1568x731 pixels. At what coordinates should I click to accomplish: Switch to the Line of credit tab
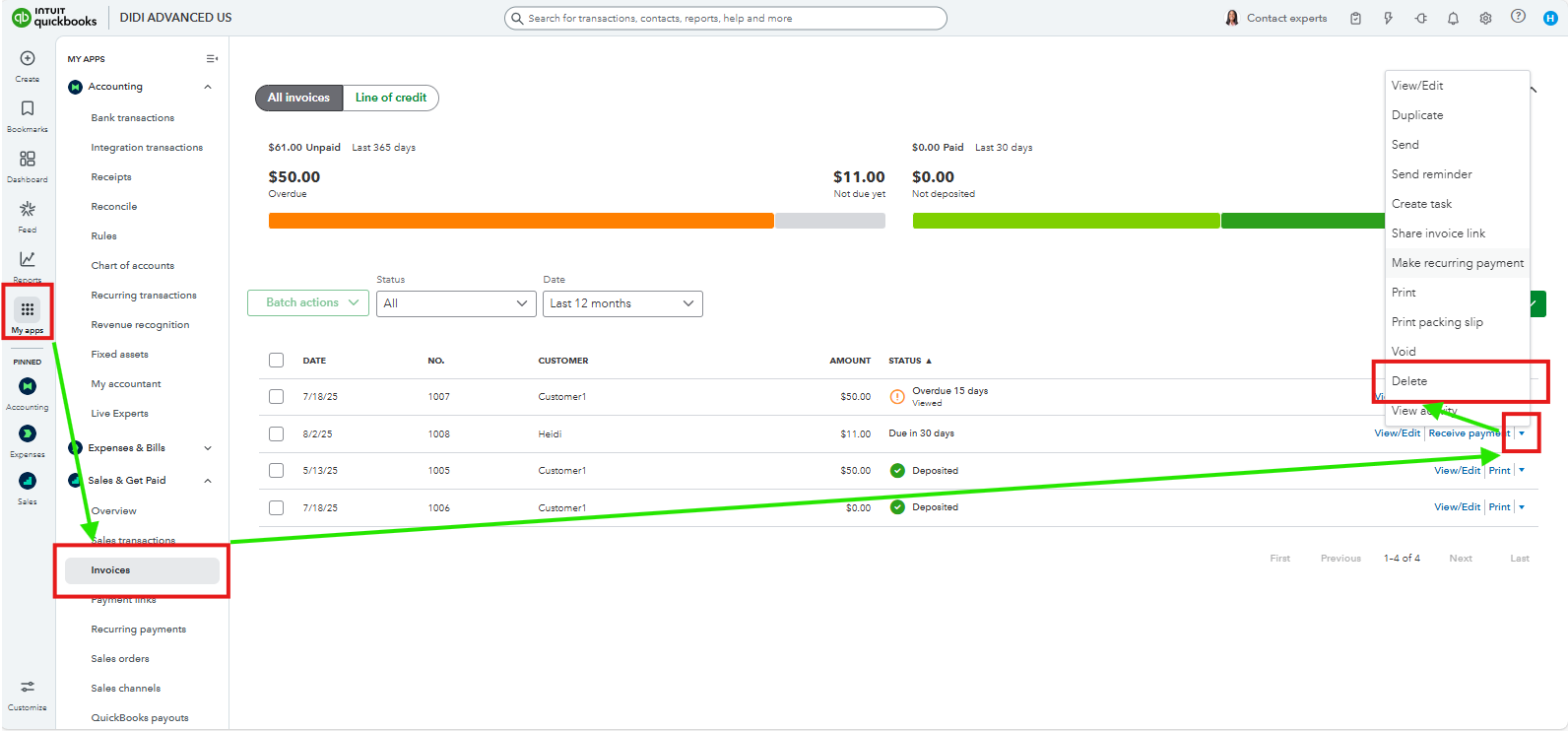pyautogui.click(x=391, y=98)
